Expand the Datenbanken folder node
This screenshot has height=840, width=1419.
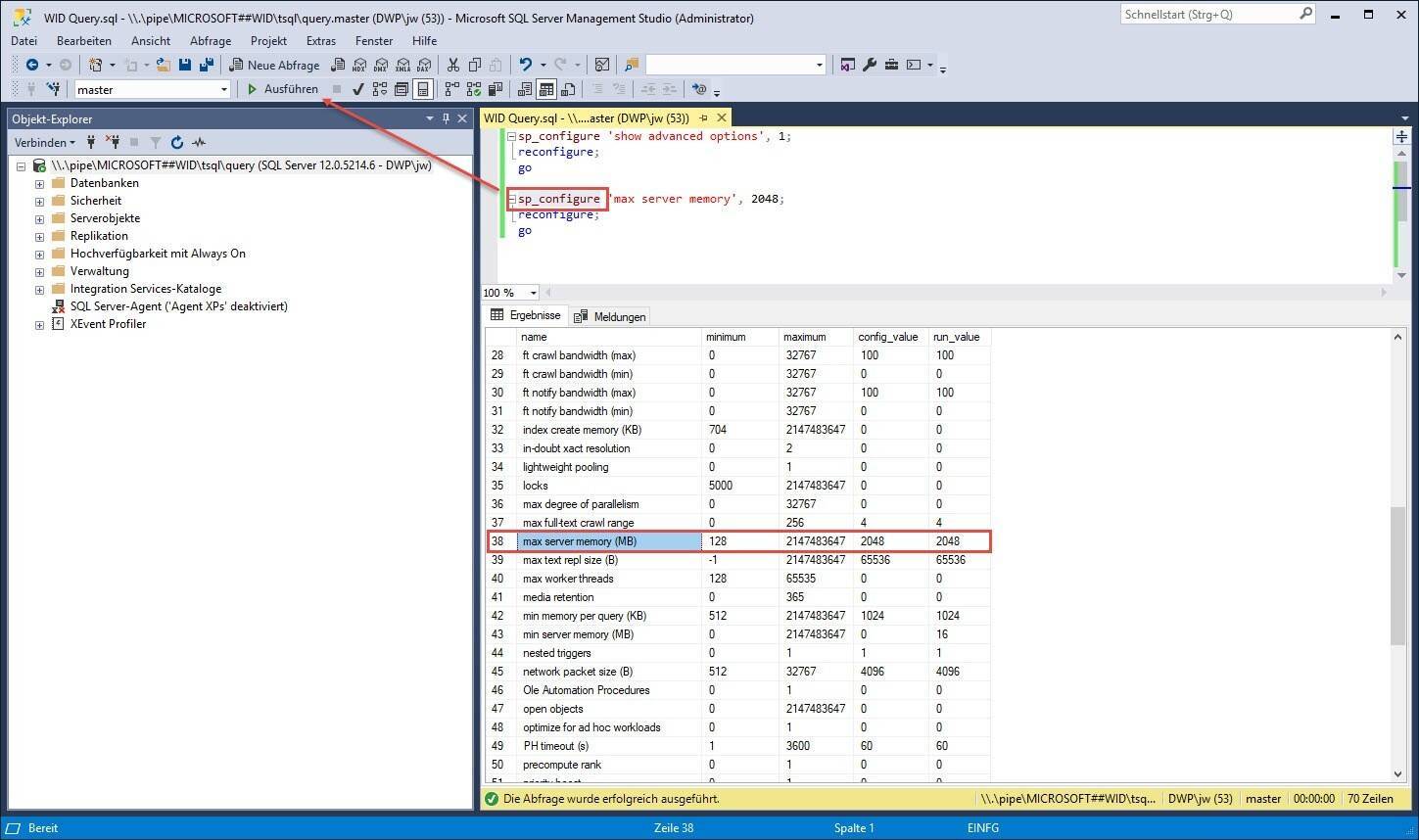tap(39, 183)
